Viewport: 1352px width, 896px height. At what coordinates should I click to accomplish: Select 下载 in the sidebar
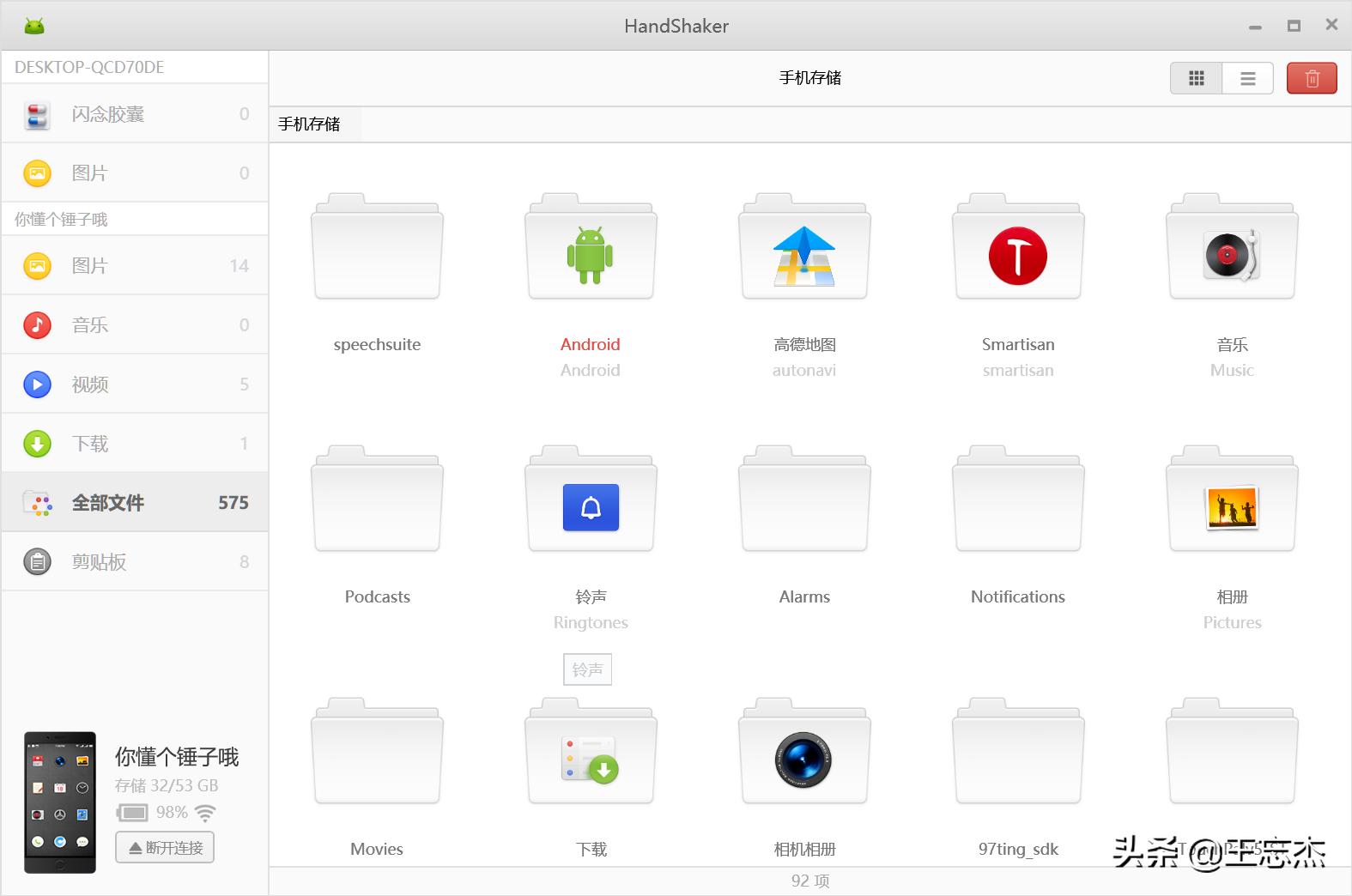point(135,444)
